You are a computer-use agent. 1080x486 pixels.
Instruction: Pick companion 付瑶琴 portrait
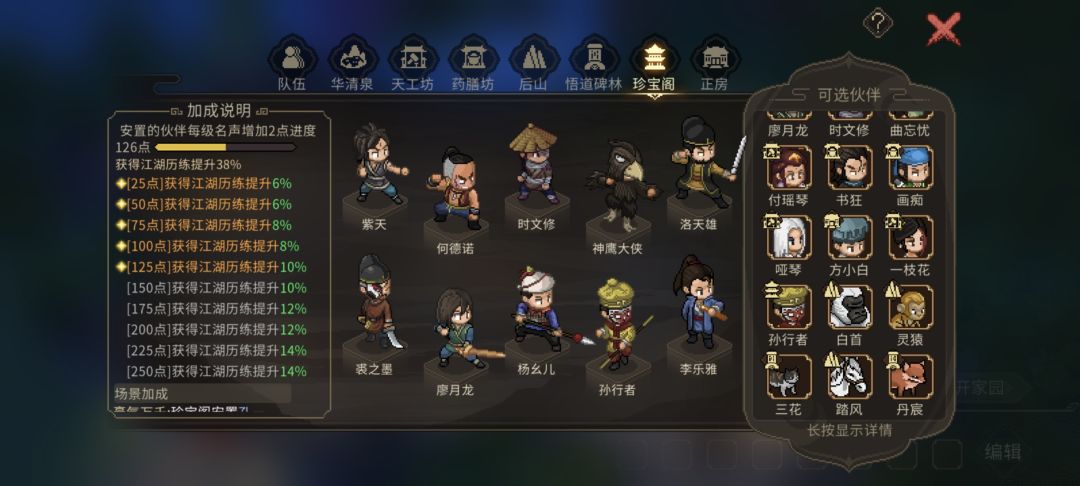[789, 167]
